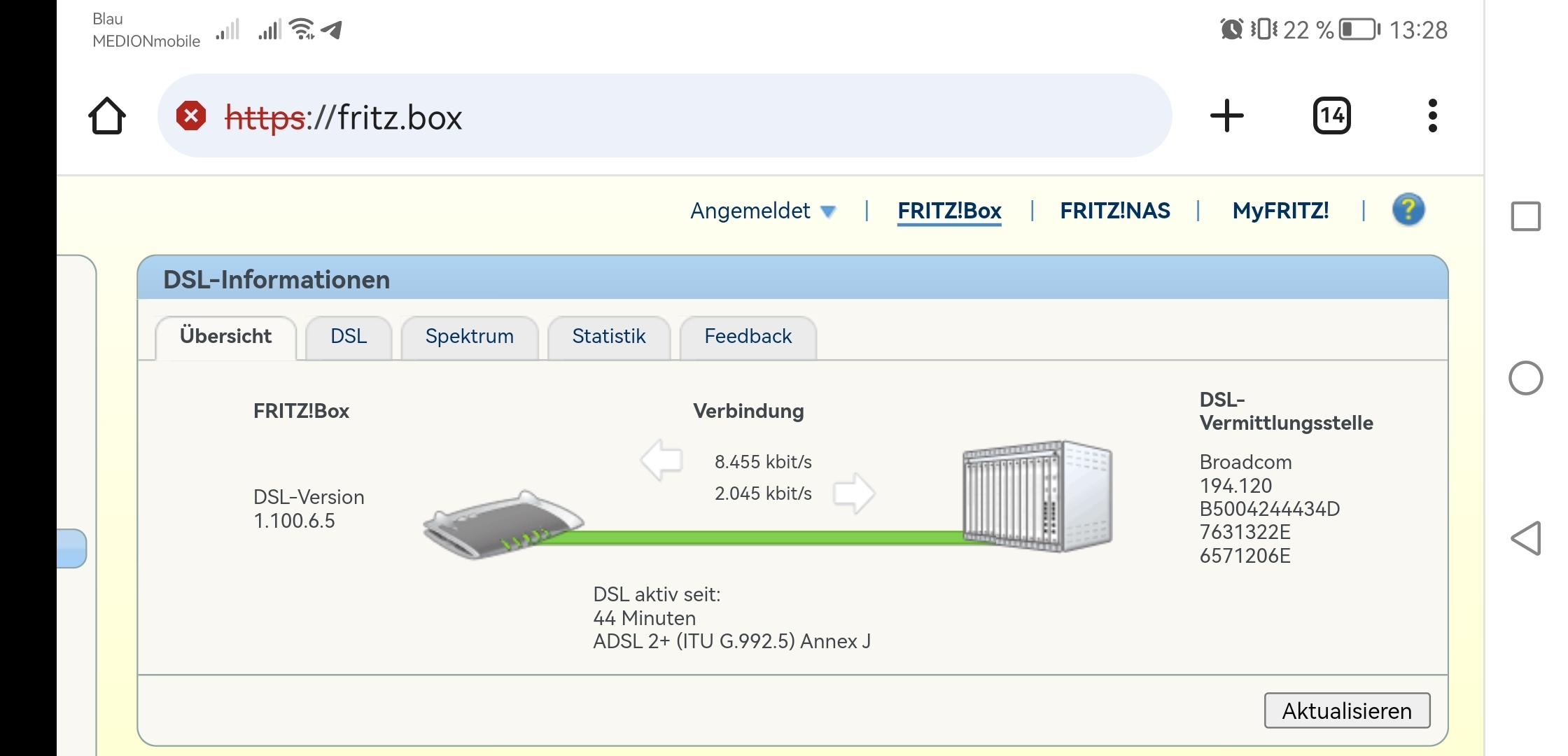The height and width of the screenshot is (756, 1568).
Task: Expand the Angemeldet dropdown menu
Action: [763, 211]
